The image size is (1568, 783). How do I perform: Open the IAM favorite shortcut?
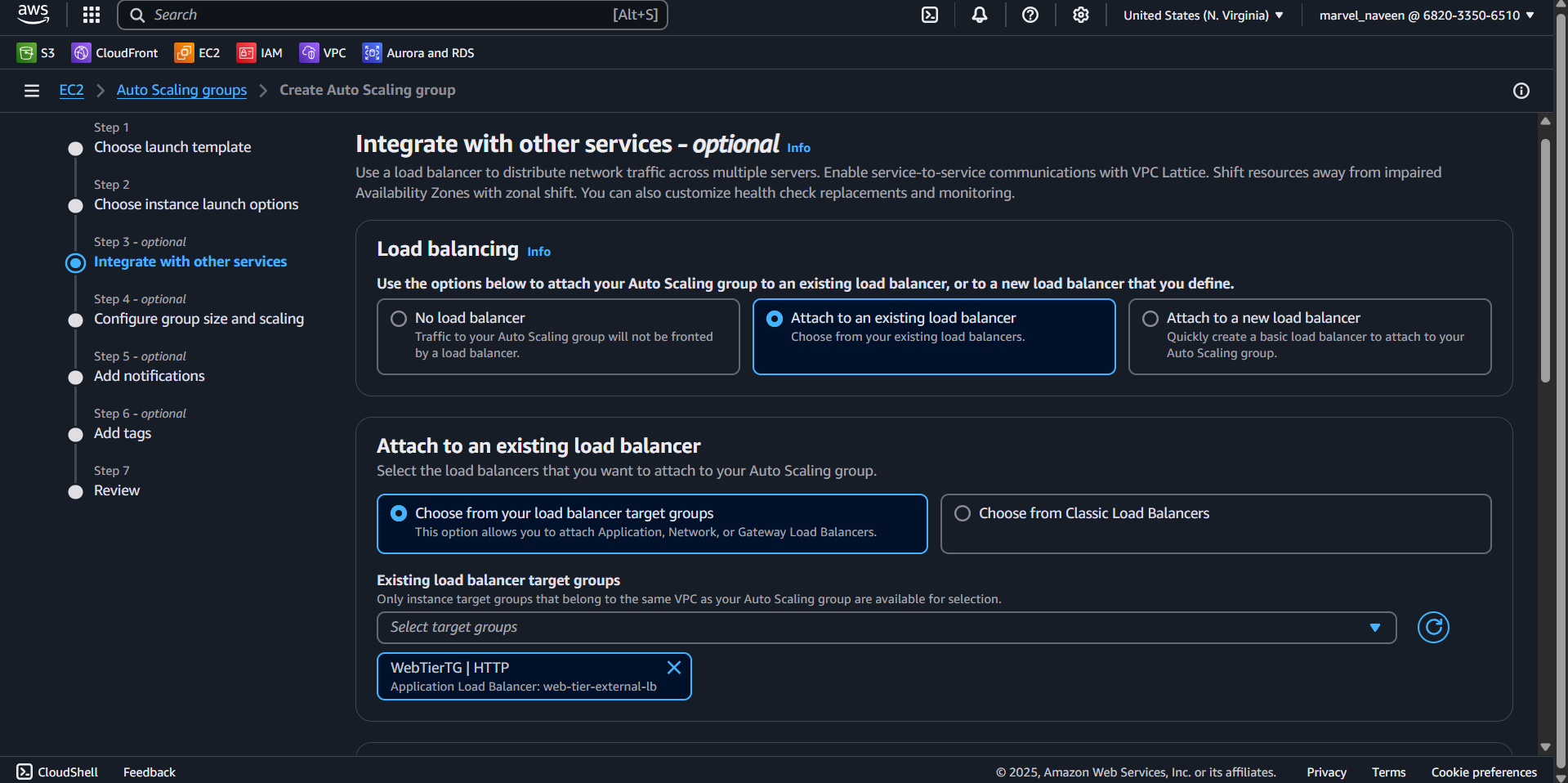tap(260, 53)
